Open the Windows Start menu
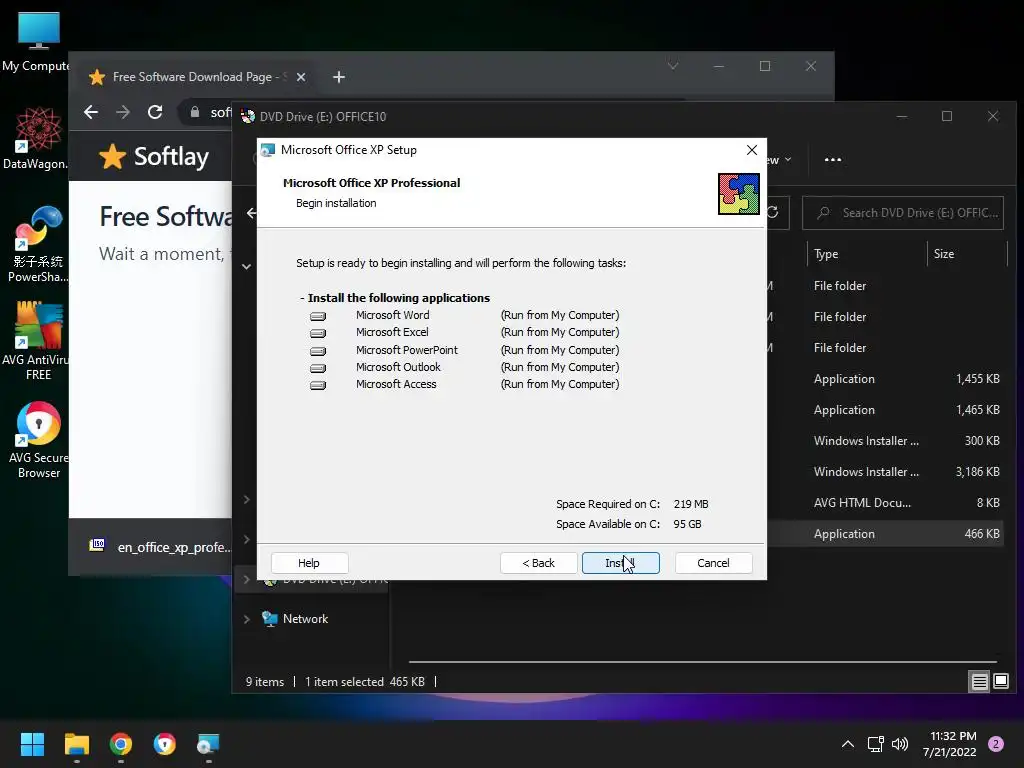 point(32,744)
